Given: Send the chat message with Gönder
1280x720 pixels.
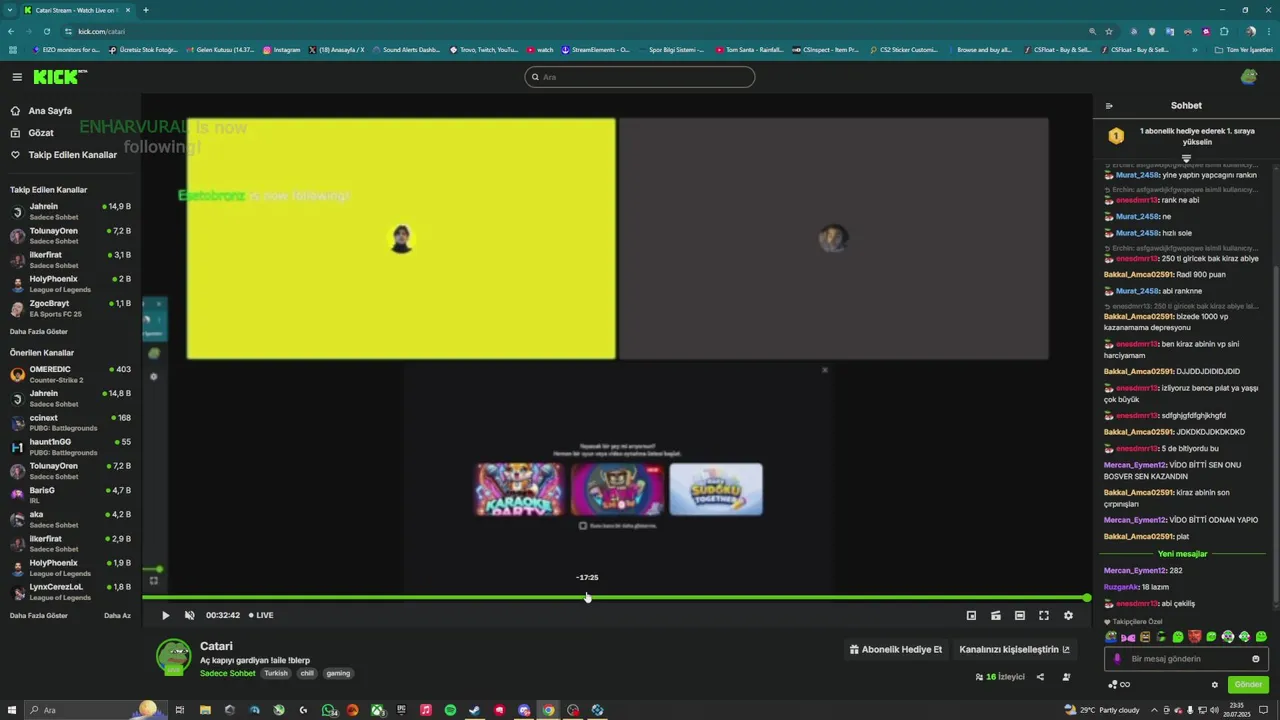Looking at the screenshot, I should point(1248,685).
